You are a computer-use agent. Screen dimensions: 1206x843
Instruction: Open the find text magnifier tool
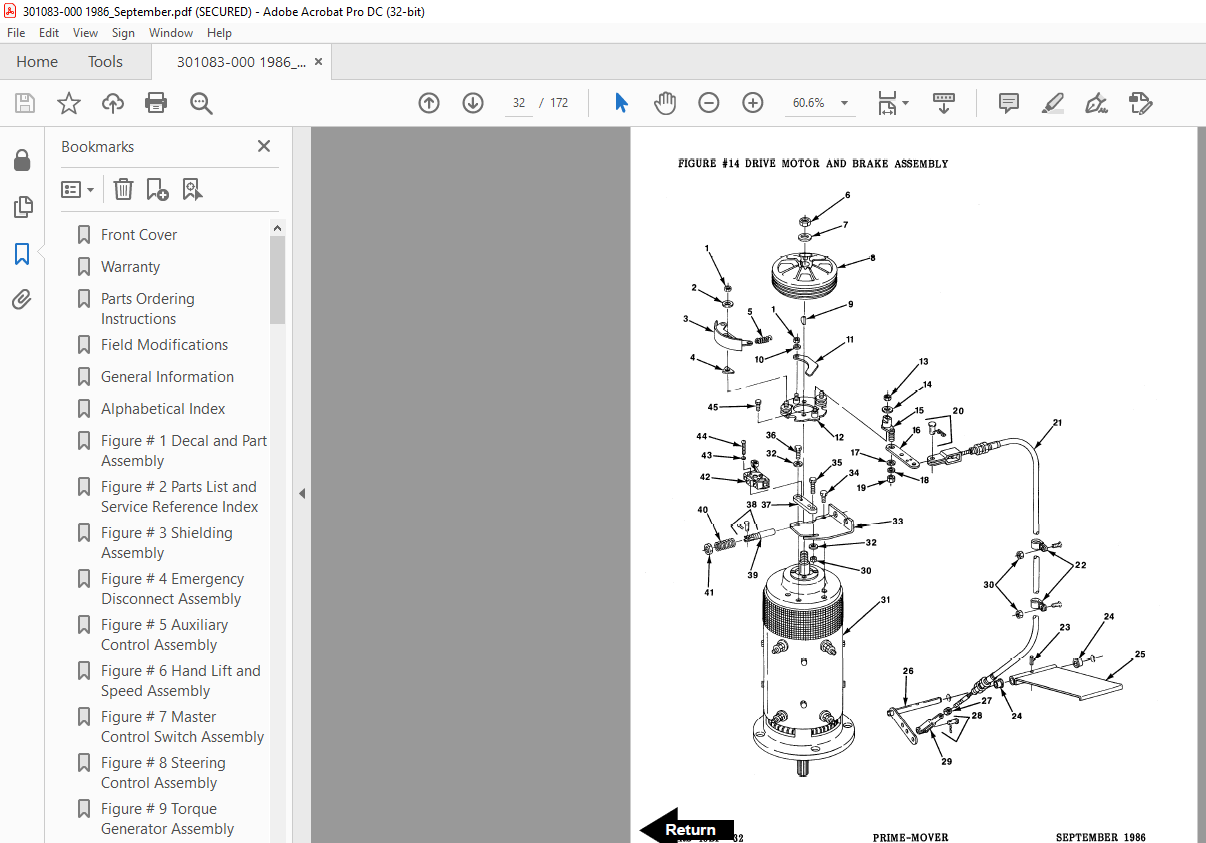pyautogui.click(x=201, y=103)
